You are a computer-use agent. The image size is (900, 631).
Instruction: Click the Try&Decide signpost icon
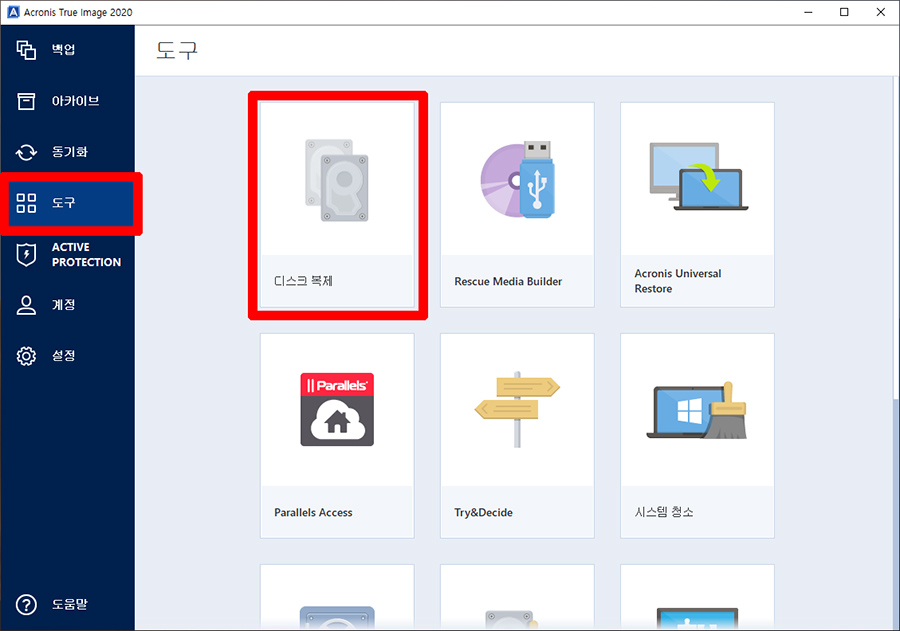point(517,409)
